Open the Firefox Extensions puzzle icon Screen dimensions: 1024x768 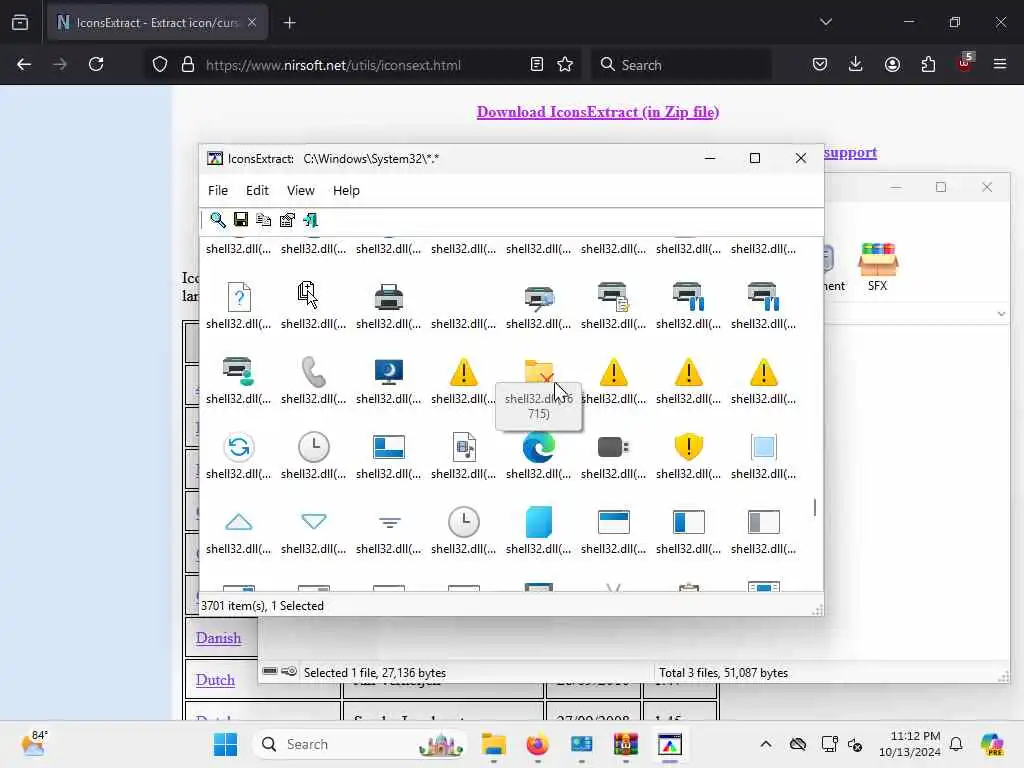point(928,64)
